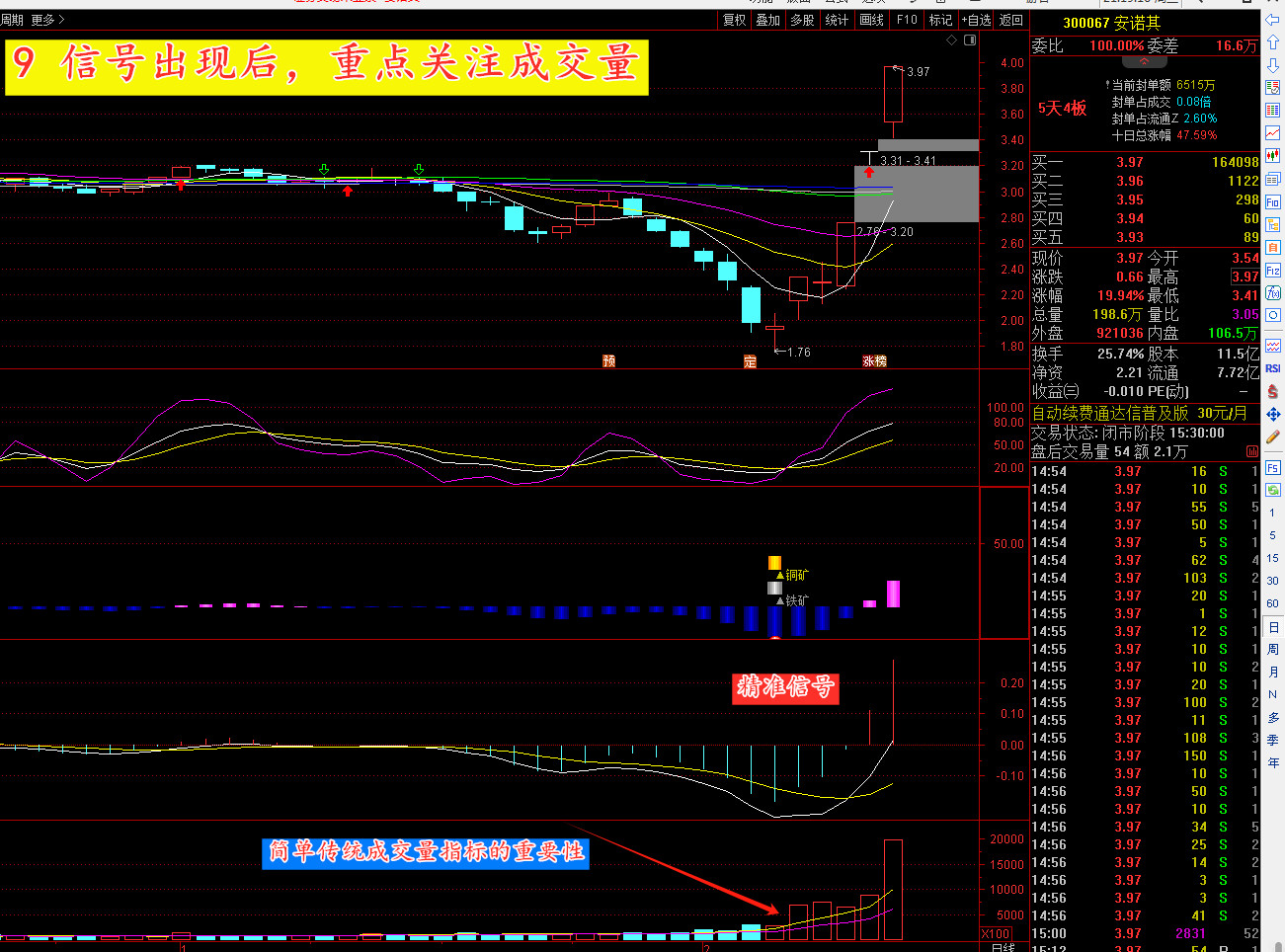Collapse the panel with red chevron
This screenshot has height=952, width=1285.
1145,61
